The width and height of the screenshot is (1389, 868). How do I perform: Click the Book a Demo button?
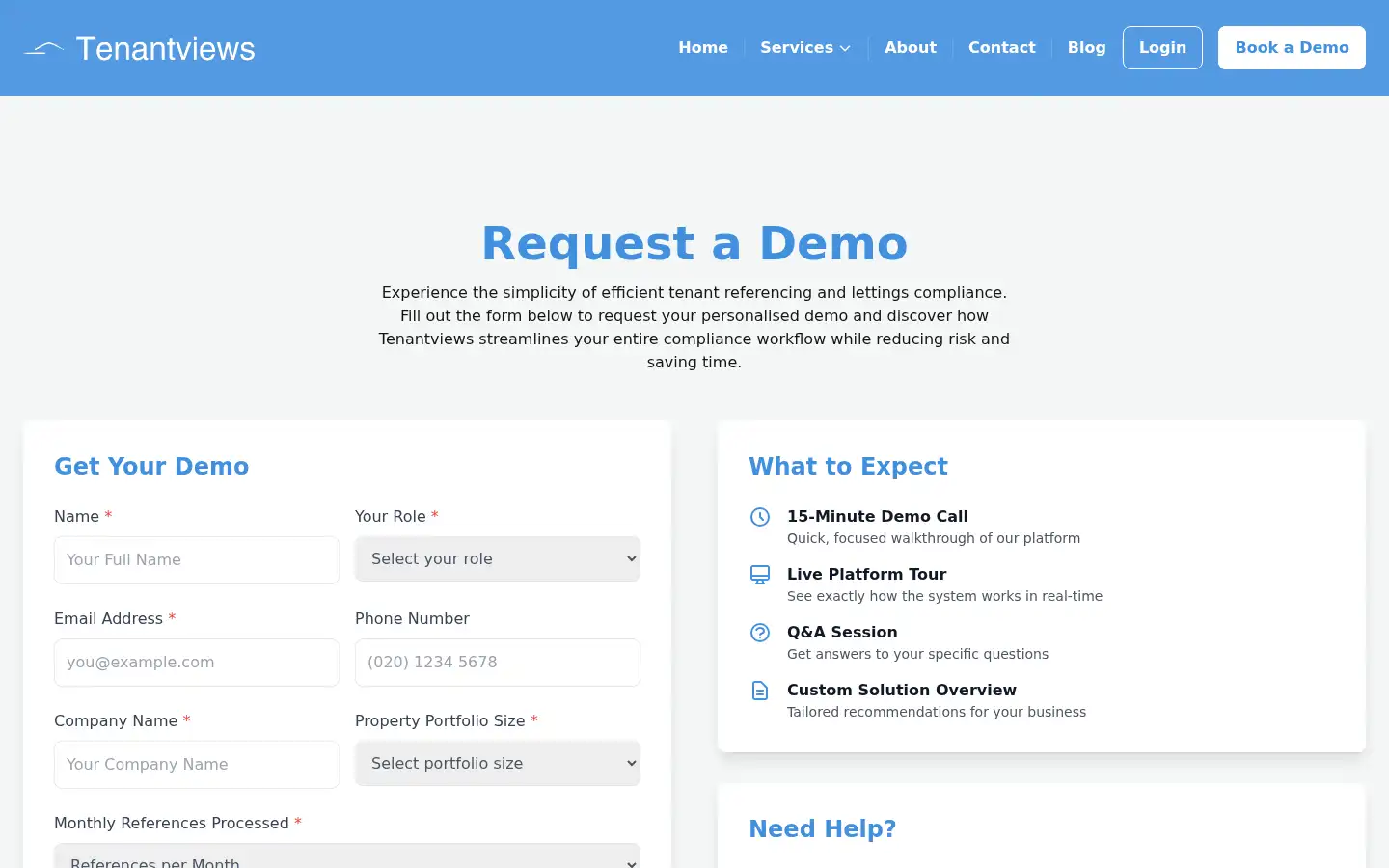click(x=1292, y=48)
